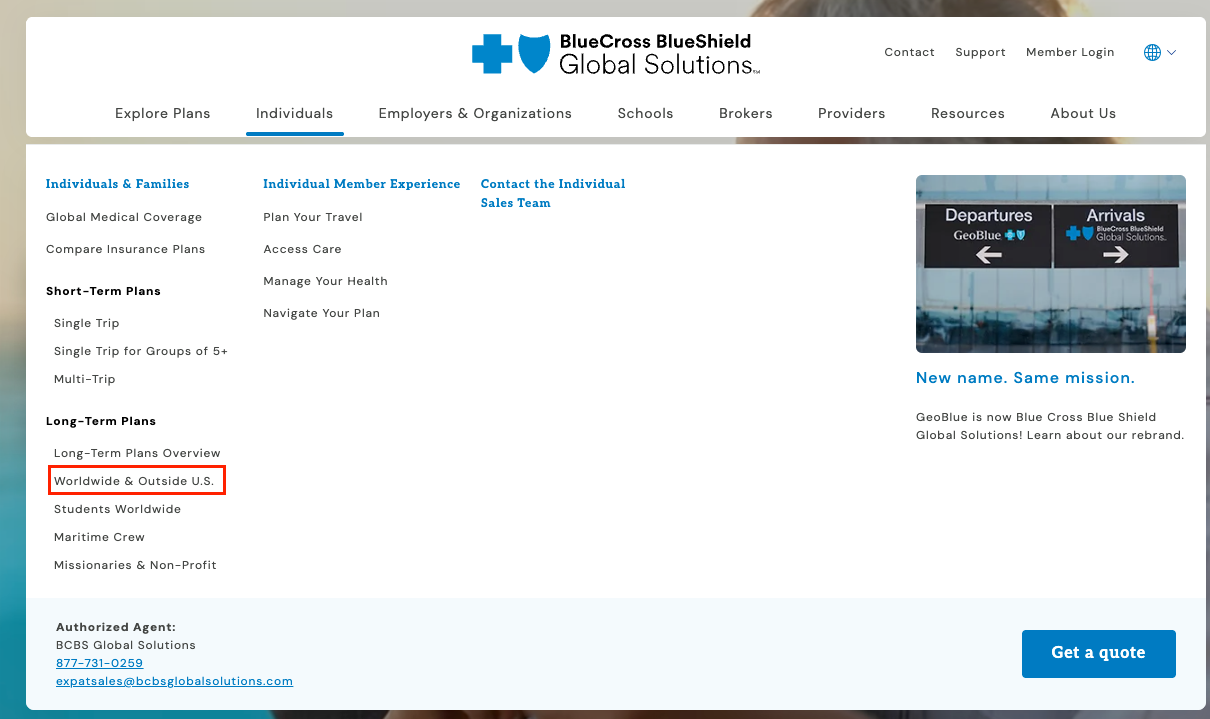
Task: Click the BlueCross BlueShield Global Solutions logo
Action: click(x=616, y=54)
